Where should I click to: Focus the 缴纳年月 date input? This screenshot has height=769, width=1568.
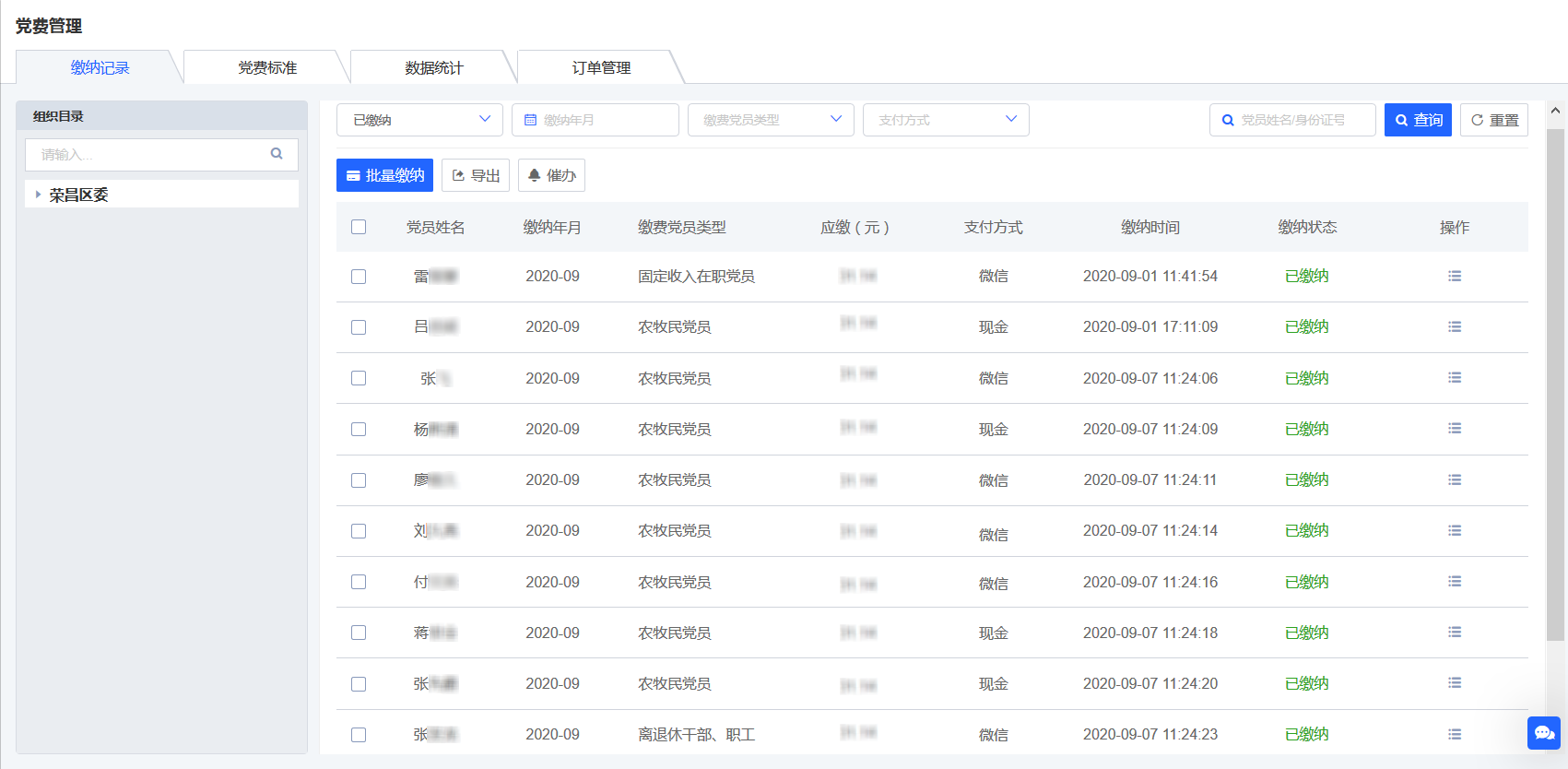[x=595, y=120]
